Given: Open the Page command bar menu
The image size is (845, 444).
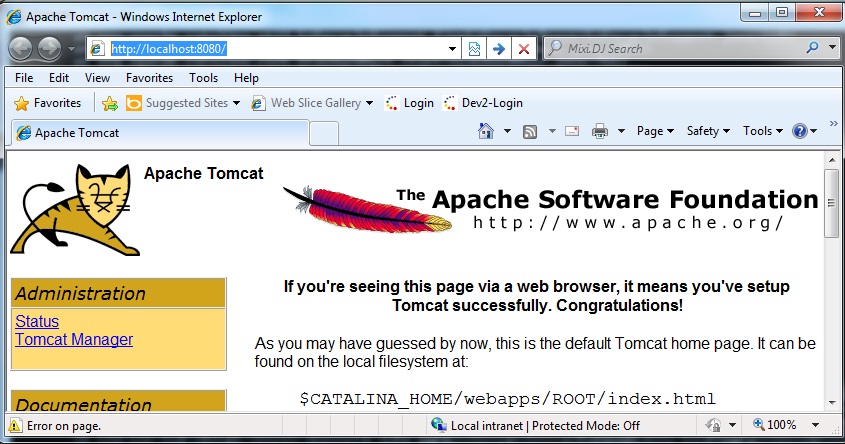Looking at the screenshot, I should (x=655, y=131).
